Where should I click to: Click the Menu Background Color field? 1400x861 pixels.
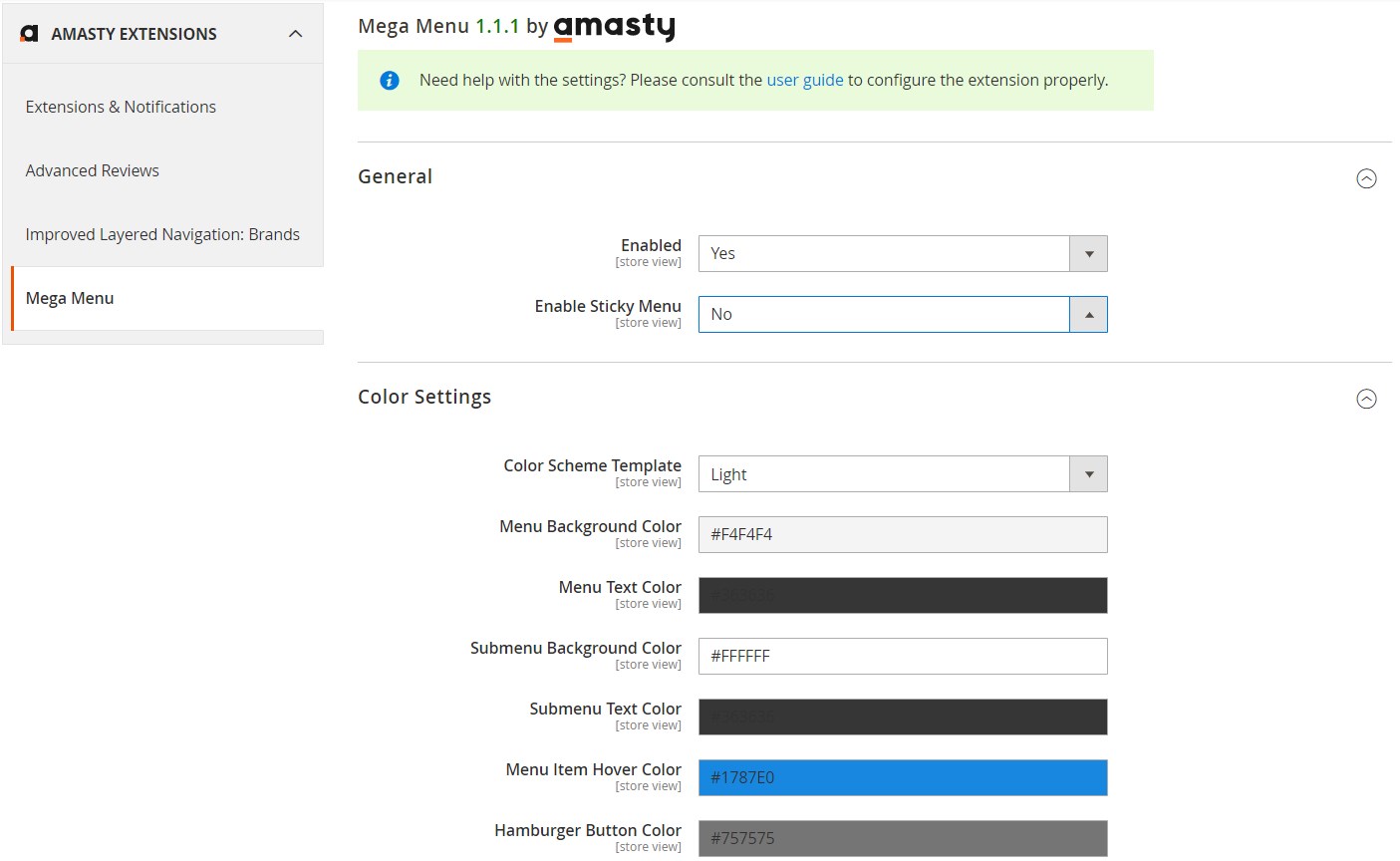[x=902, y=534]
